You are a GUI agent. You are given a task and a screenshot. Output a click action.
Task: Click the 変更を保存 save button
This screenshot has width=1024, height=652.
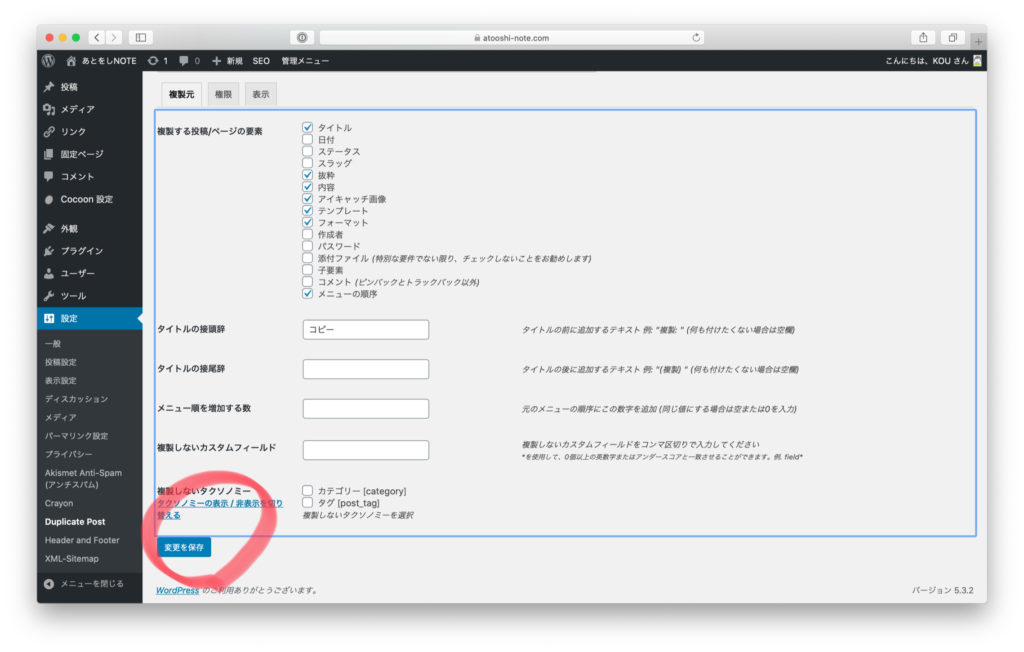click(184, 547)
